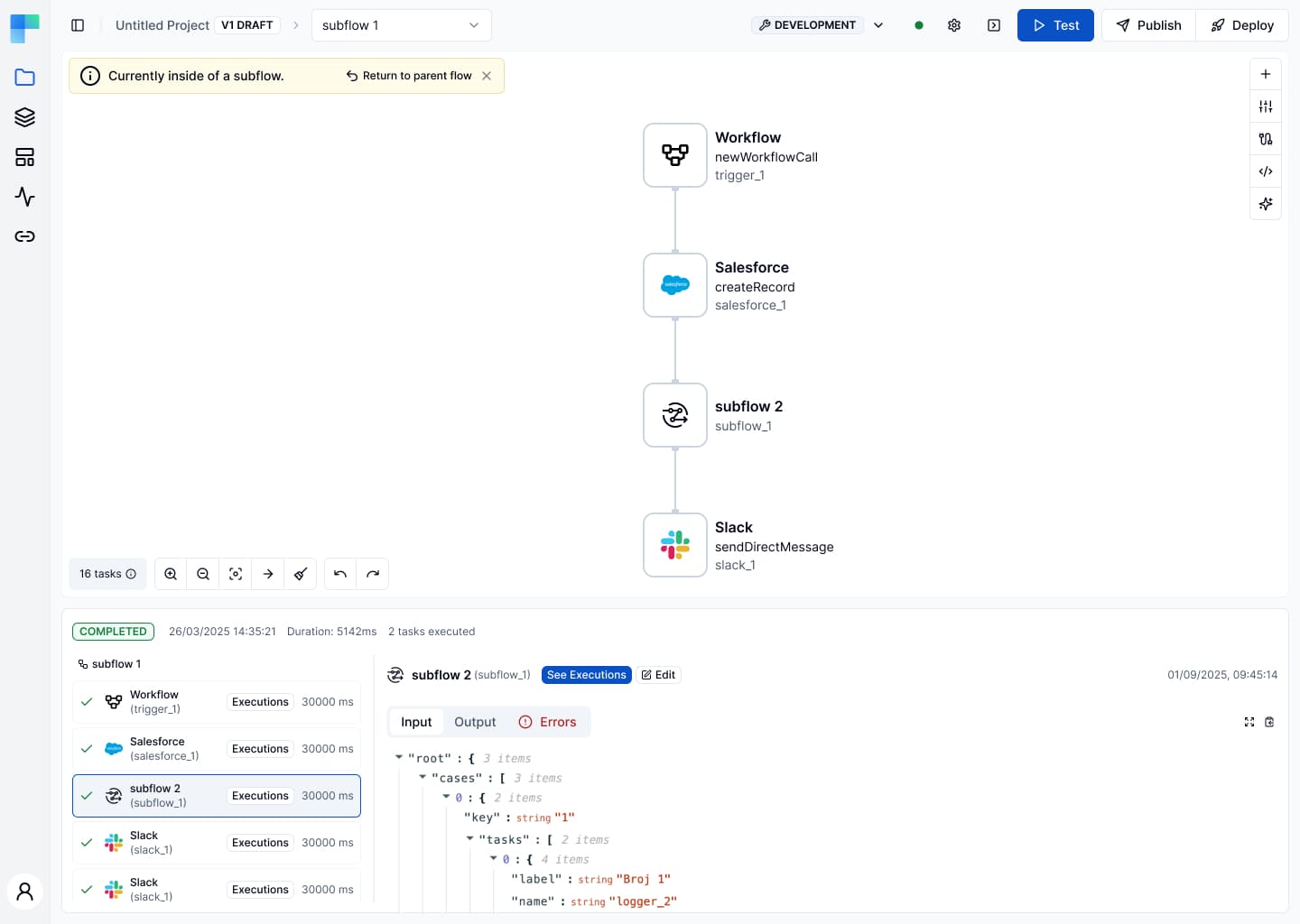
Task: Click the Test button
Action: coord(1055,25)
